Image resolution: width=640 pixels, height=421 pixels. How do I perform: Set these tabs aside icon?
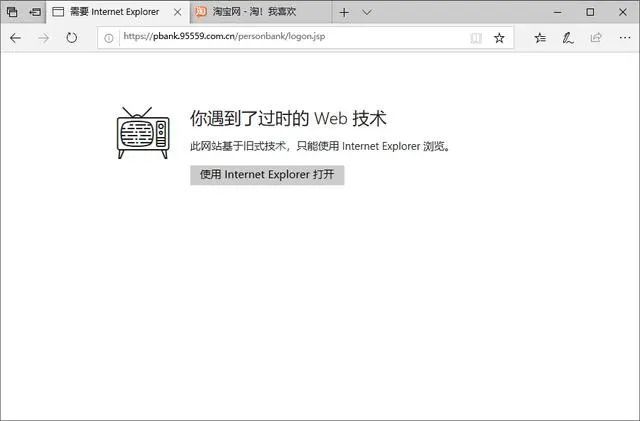tap(35, 12)
